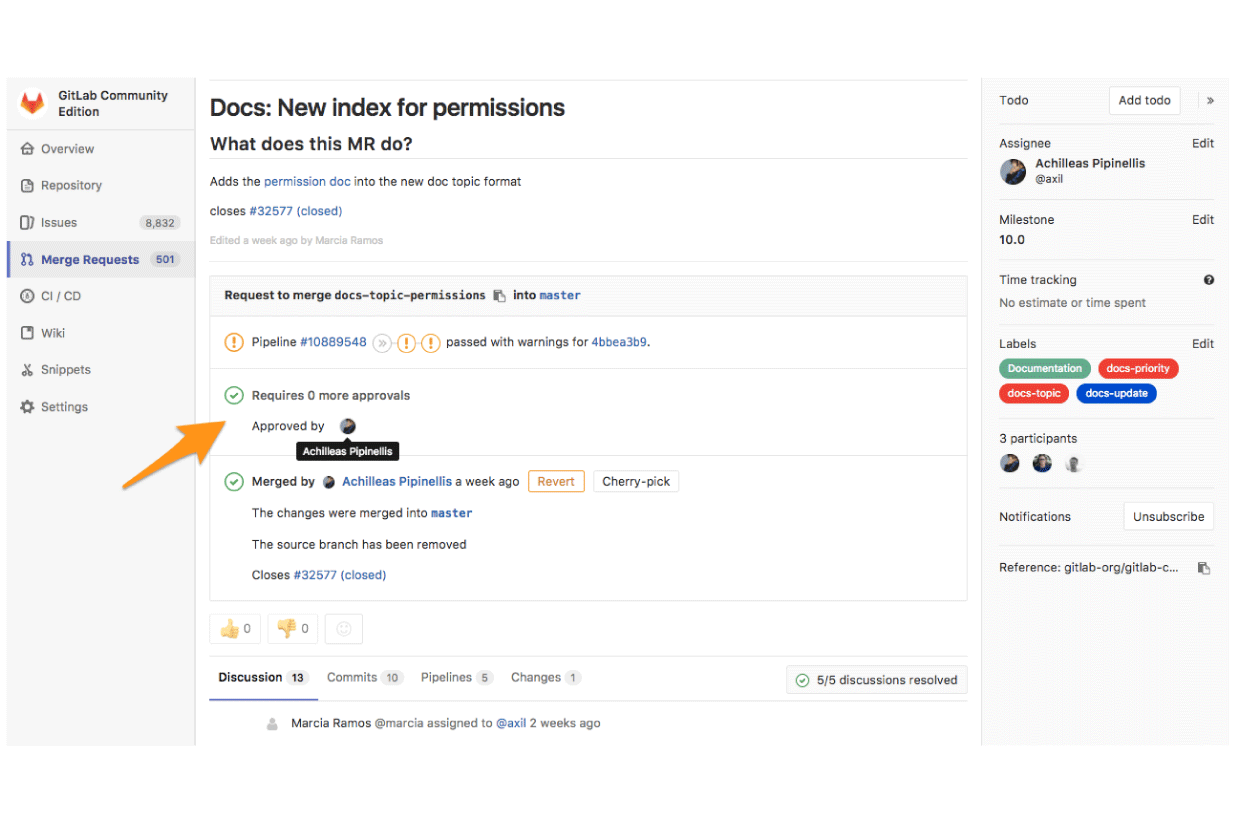The width and height of the screenshot is (1235, 823).
Task: Click the GitLab fox logo
Action: pos(33,103)
